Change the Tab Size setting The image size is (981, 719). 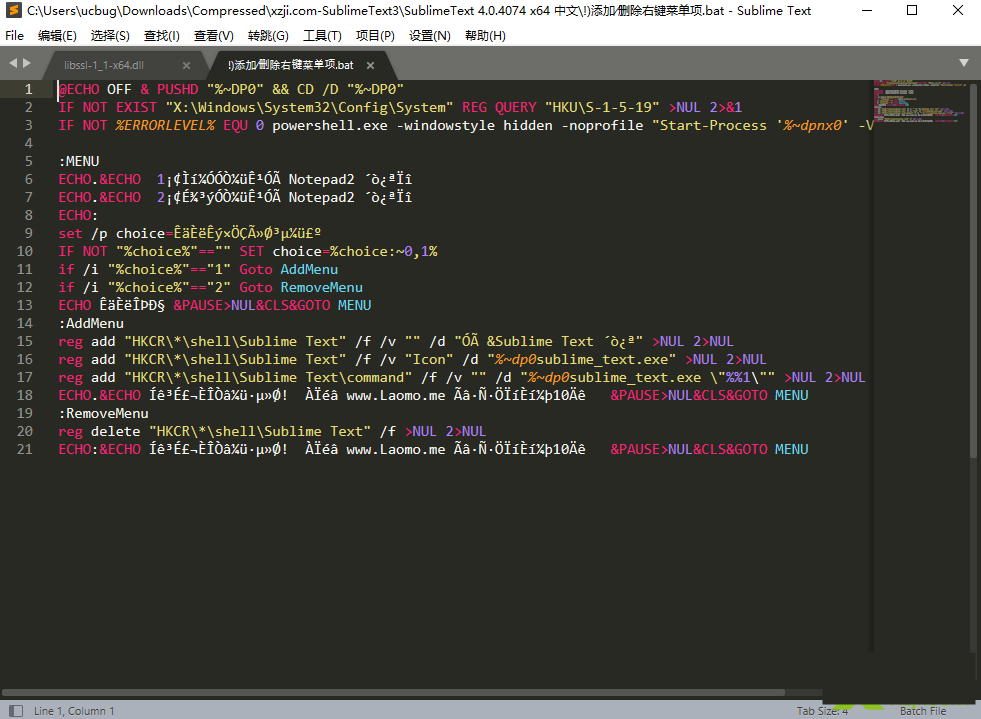click(822, 711)
